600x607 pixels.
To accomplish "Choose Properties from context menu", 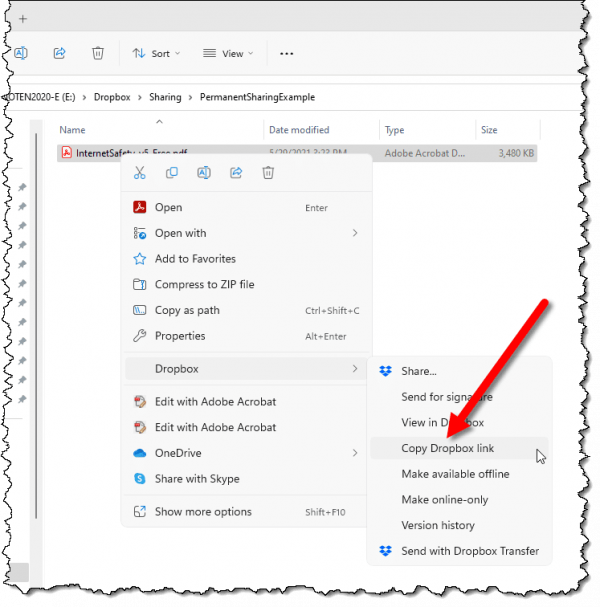I will pos(246,336).
